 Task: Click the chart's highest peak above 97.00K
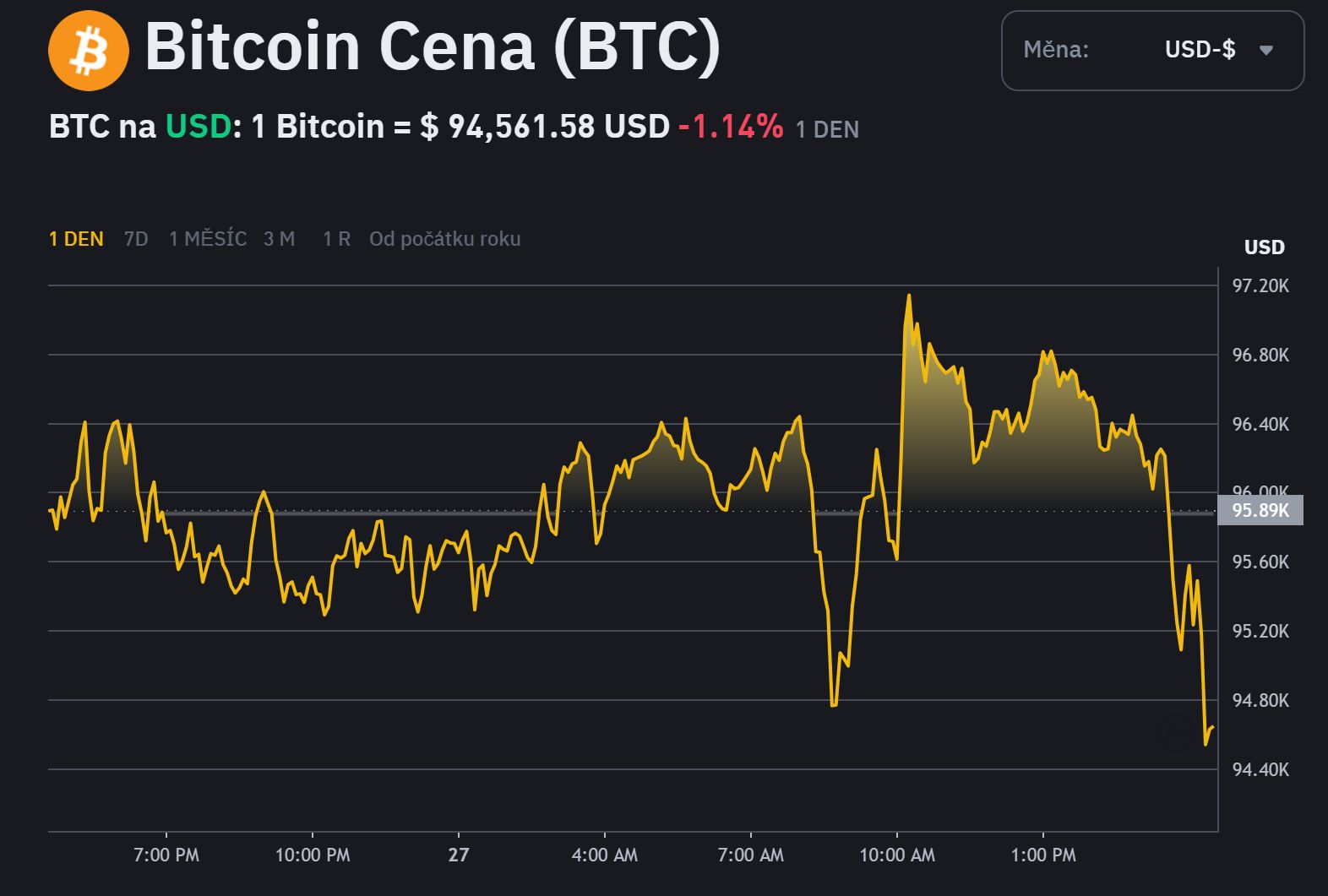pos(909,296)
